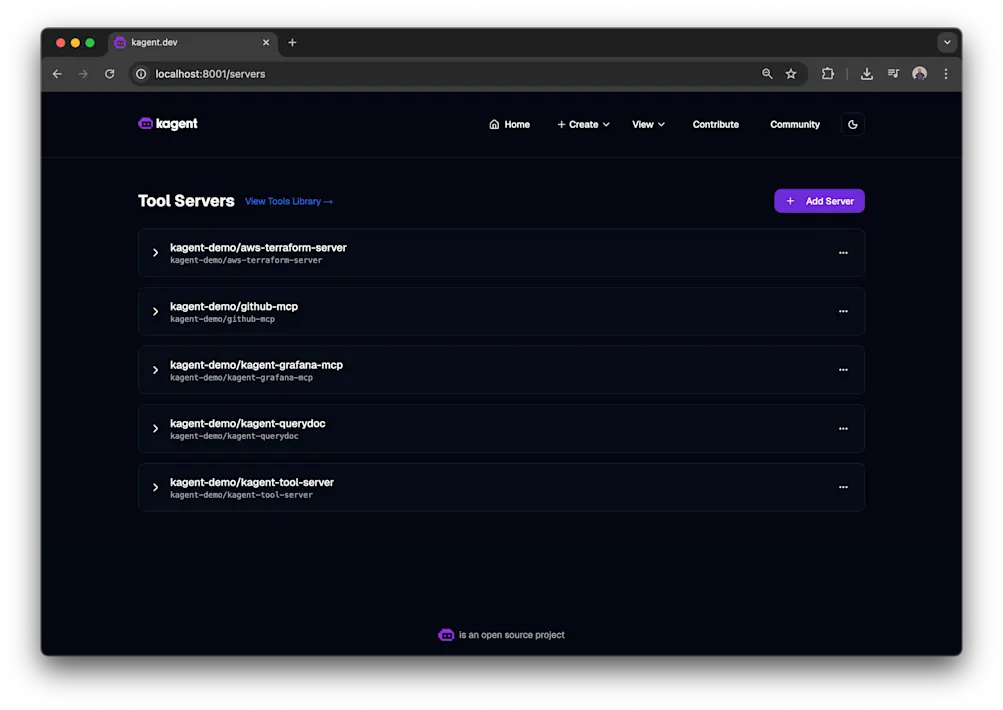
Task: Click the Add Server button
Action: pos(819,200)
